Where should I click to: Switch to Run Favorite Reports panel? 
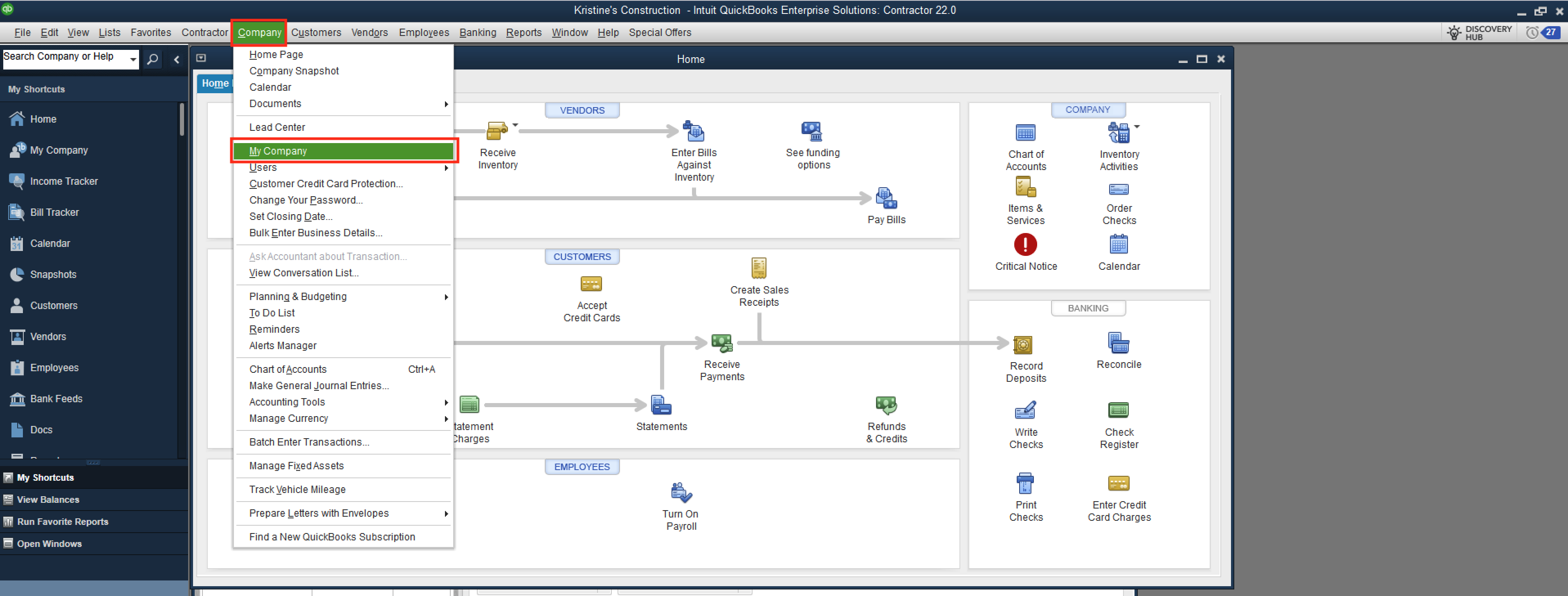point(94,521)
